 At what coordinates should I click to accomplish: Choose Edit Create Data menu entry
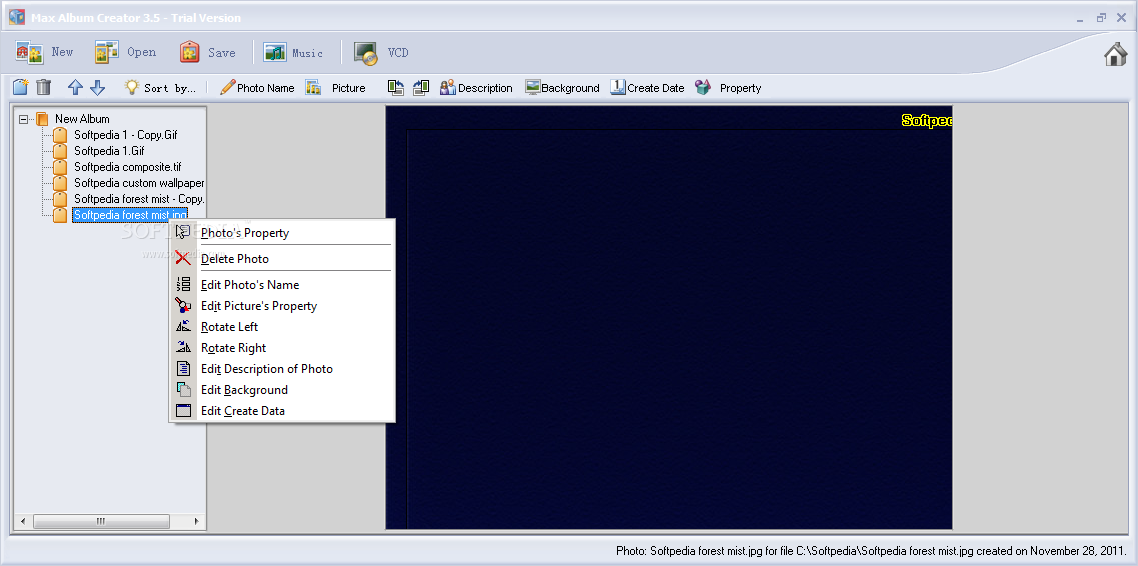282,411
